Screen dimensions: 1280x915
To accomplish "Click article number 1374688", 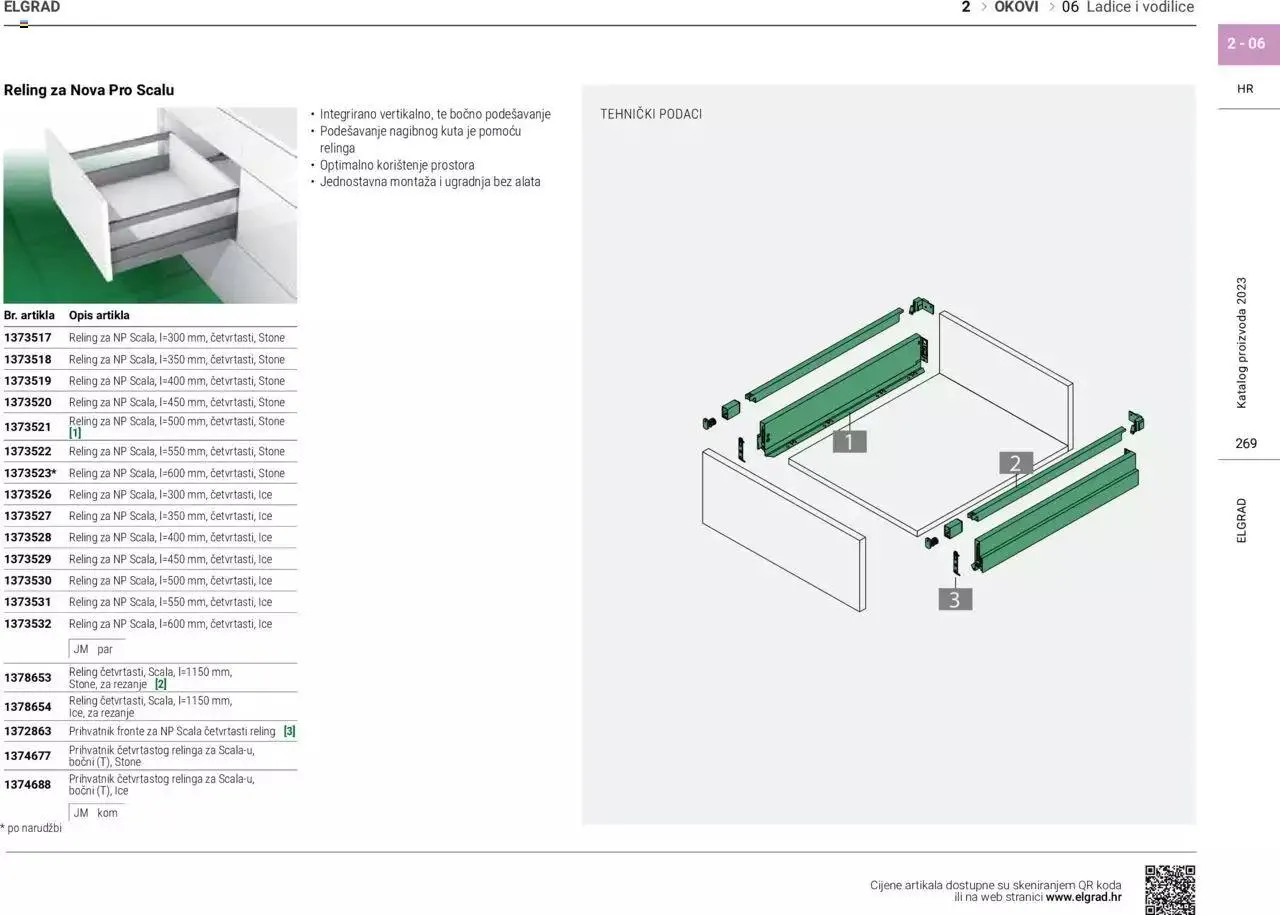I will click(28, 785).
